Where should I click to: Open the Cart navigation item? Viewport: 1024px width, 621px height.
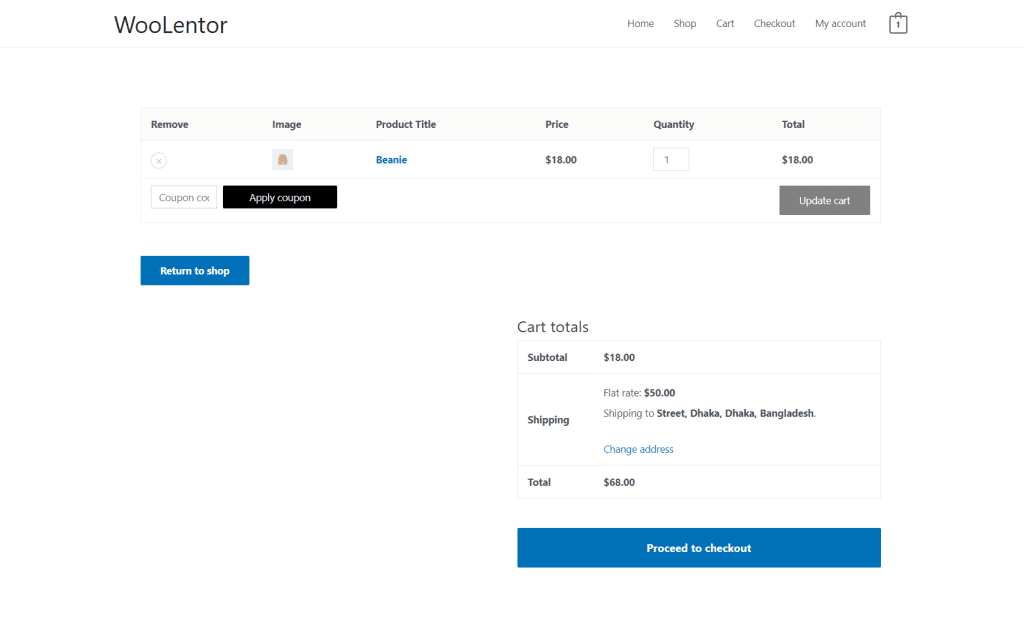pos(725,23)
